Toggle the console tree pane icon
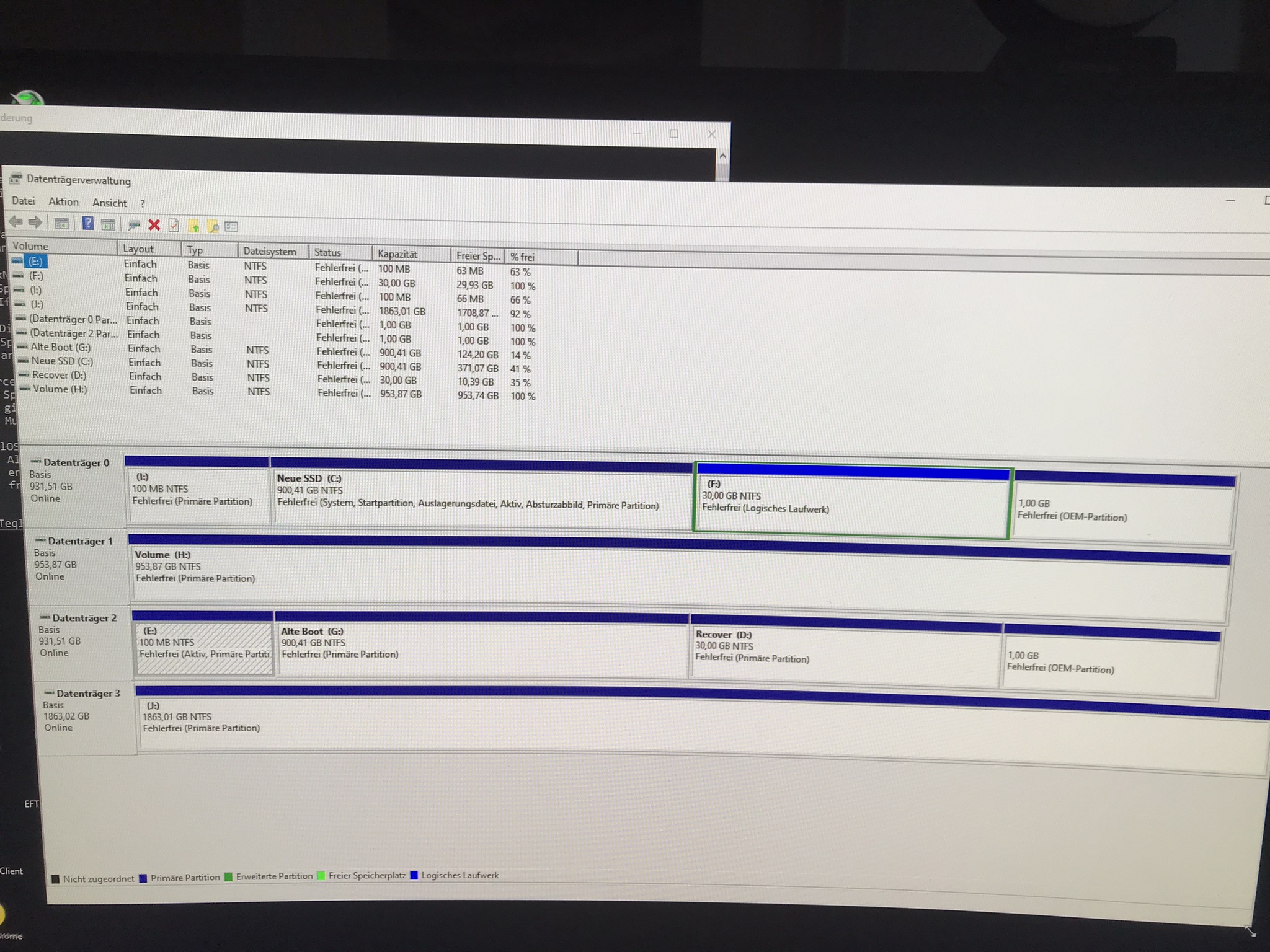The image size is (1270, 952). click(x=61, y=224)
